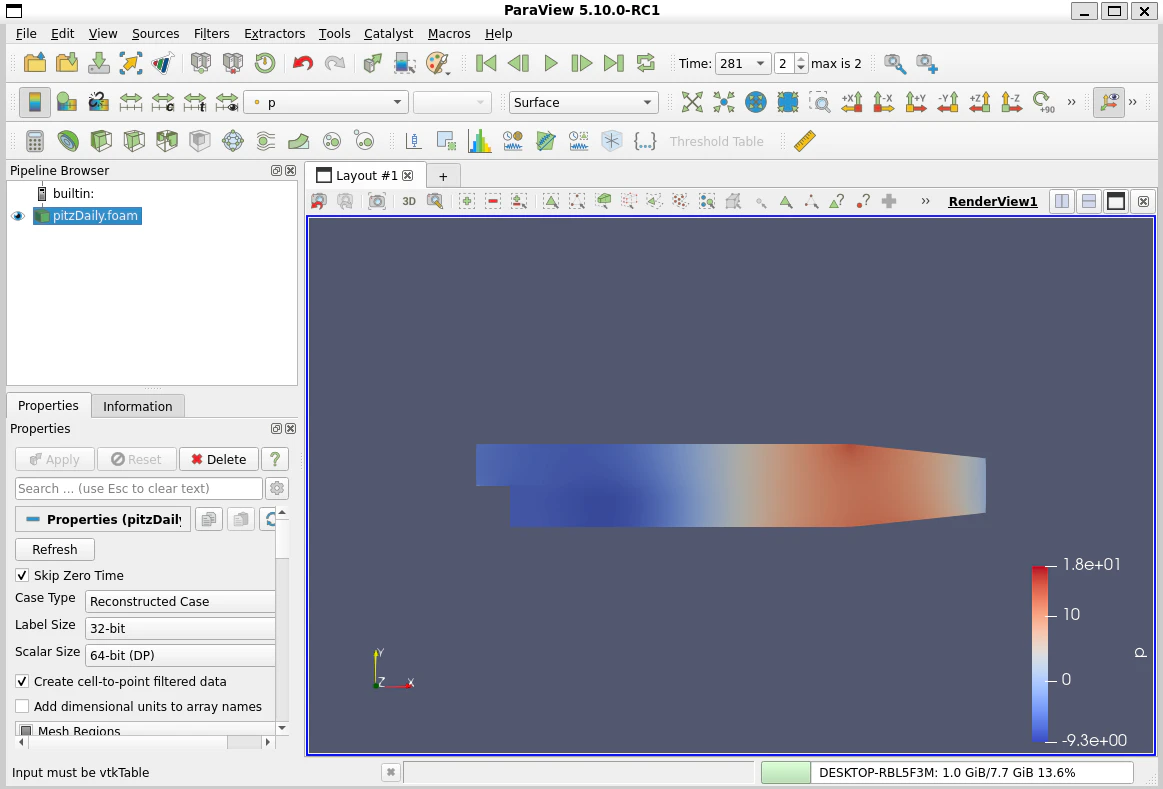Expand more view toolbar selection tools
Screen dimensions: 1163x789
click(x=925, y=201)
